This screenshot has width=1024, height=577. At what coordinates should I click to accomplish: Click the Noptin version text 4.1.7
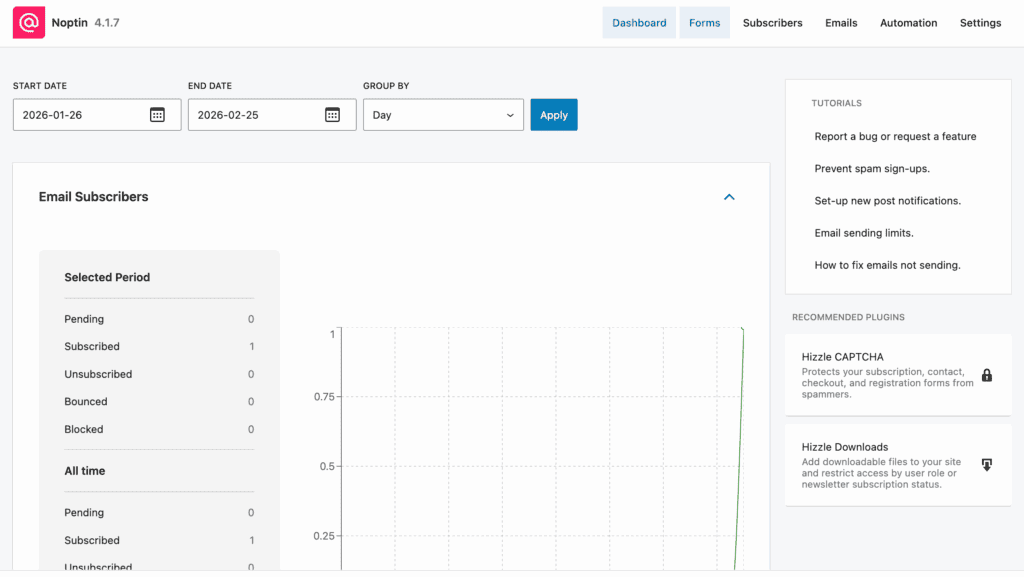click(106, 23)
